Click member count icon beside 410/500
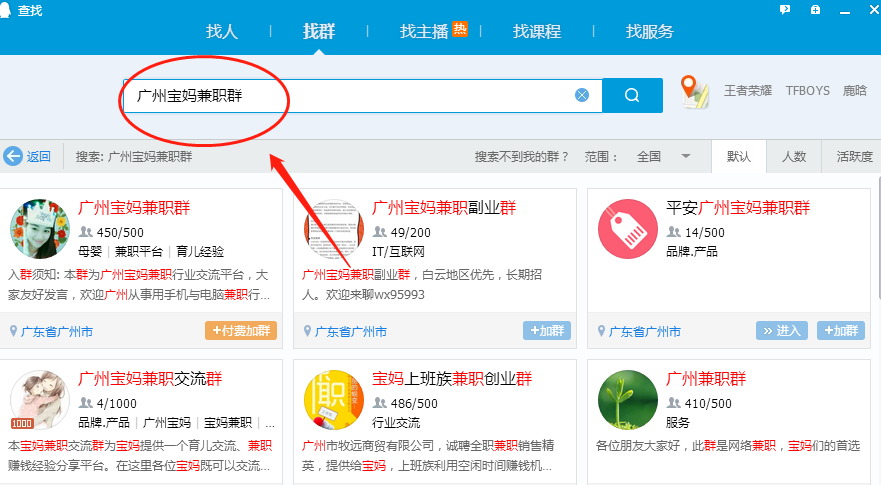The width and height of the screenshot is (881, 485). point(674,402)
